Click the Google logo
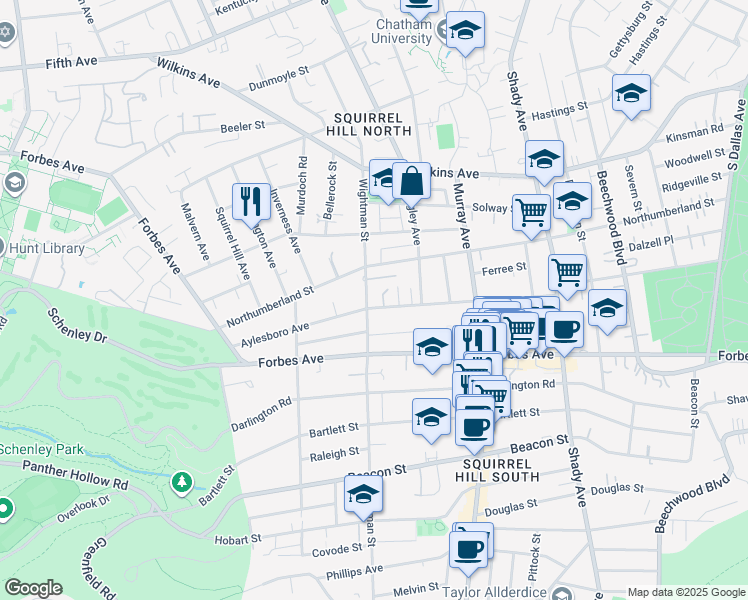This screenshot has height=600, width=748. (x=33, y=588)
